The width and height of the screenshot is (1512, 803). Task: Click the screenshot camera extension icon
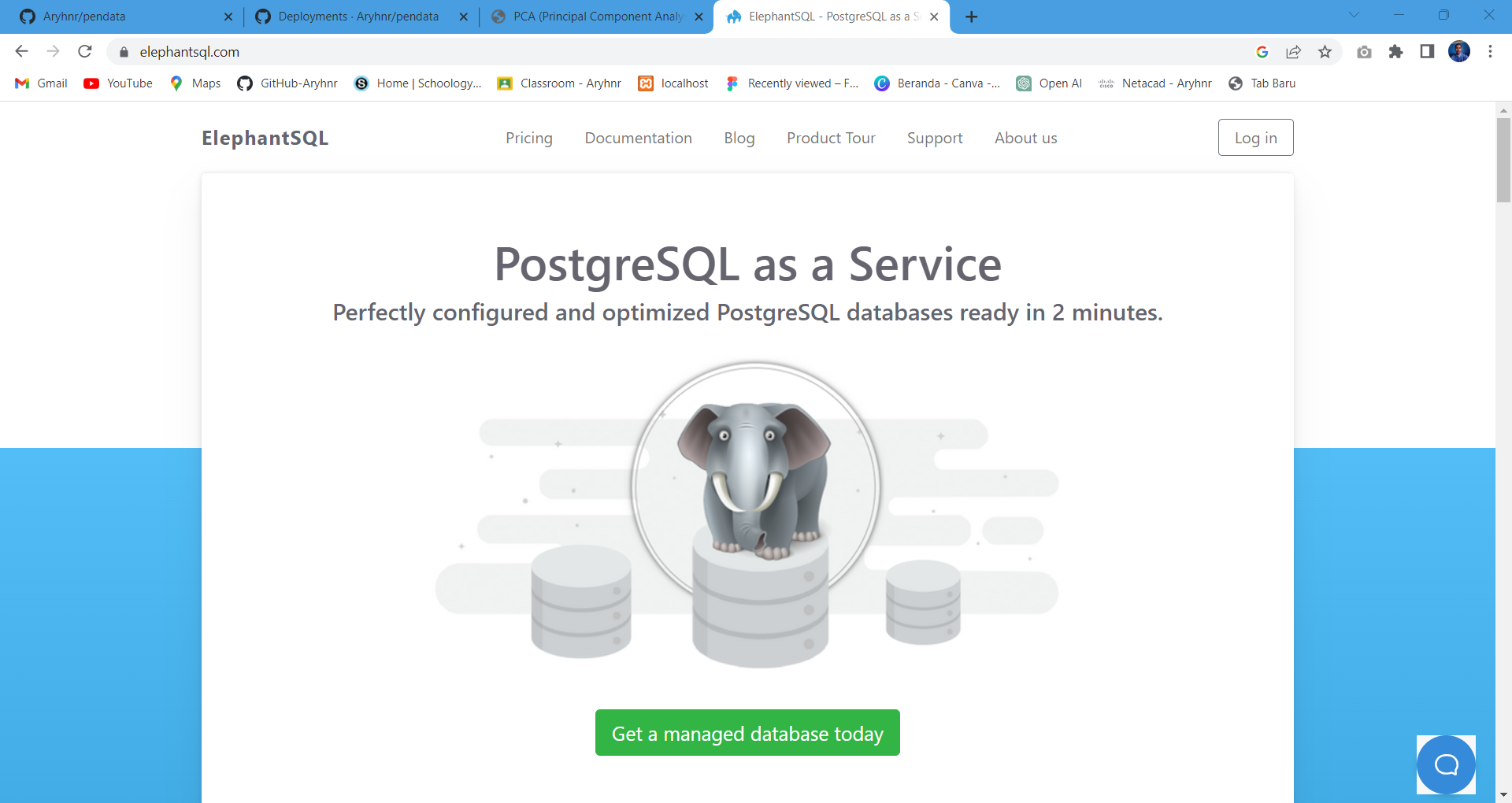[x=1364, y=52]
